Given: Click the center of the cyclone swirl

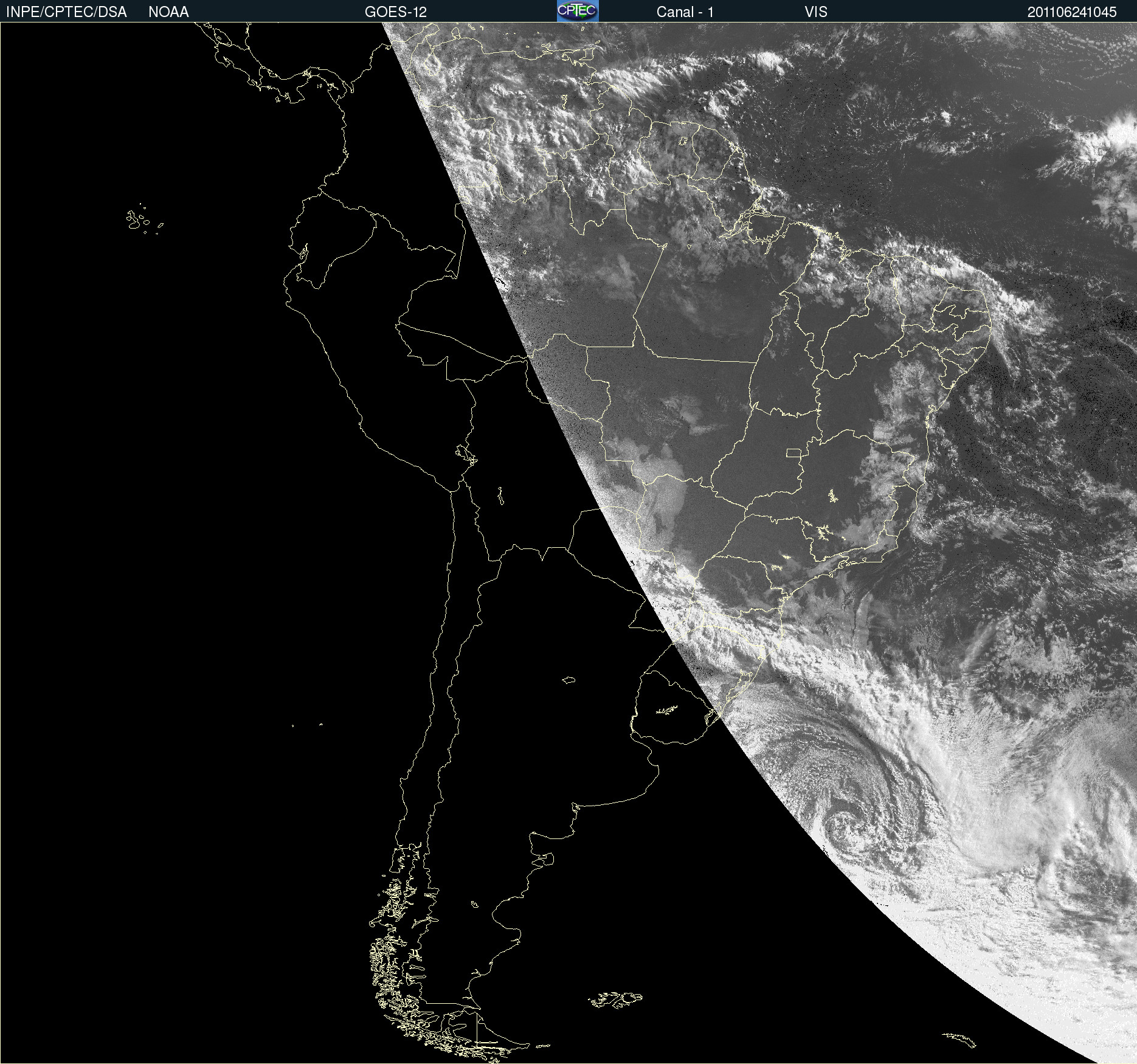Looking at the screenshot, I should 843,824.
